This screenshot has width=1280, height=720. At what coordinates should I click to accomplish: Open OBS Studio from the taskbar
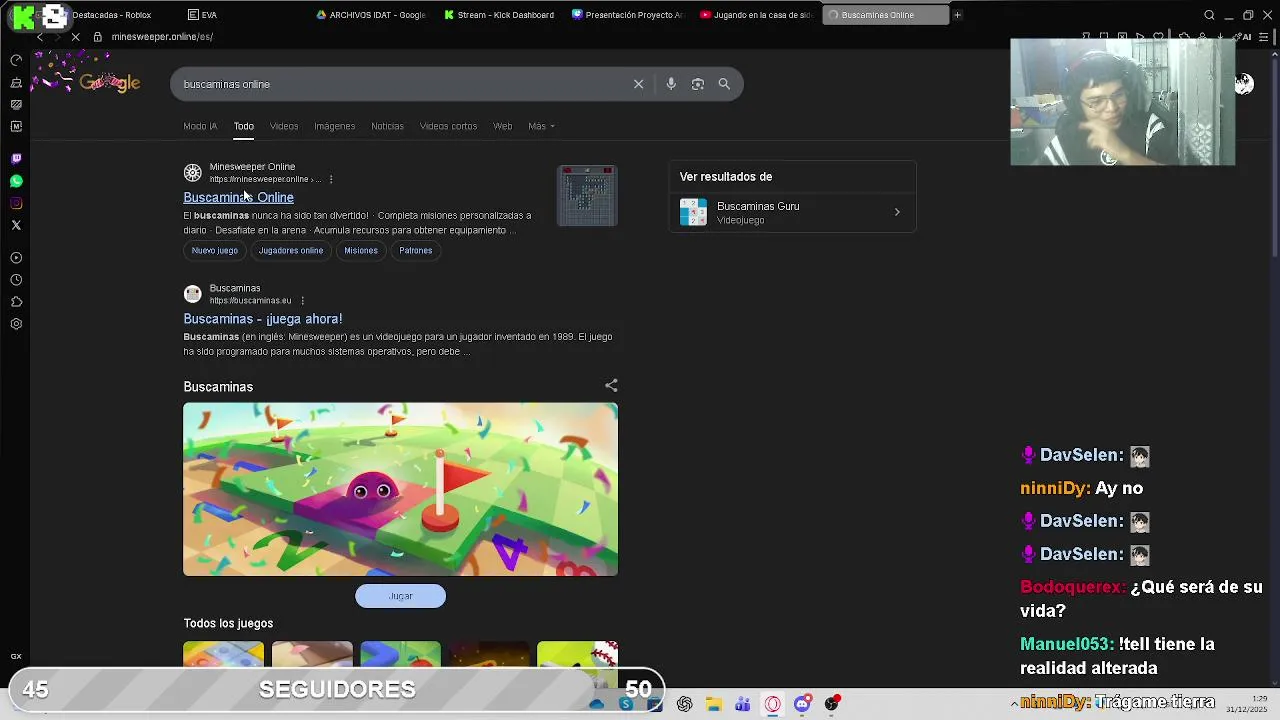[832, 704]
